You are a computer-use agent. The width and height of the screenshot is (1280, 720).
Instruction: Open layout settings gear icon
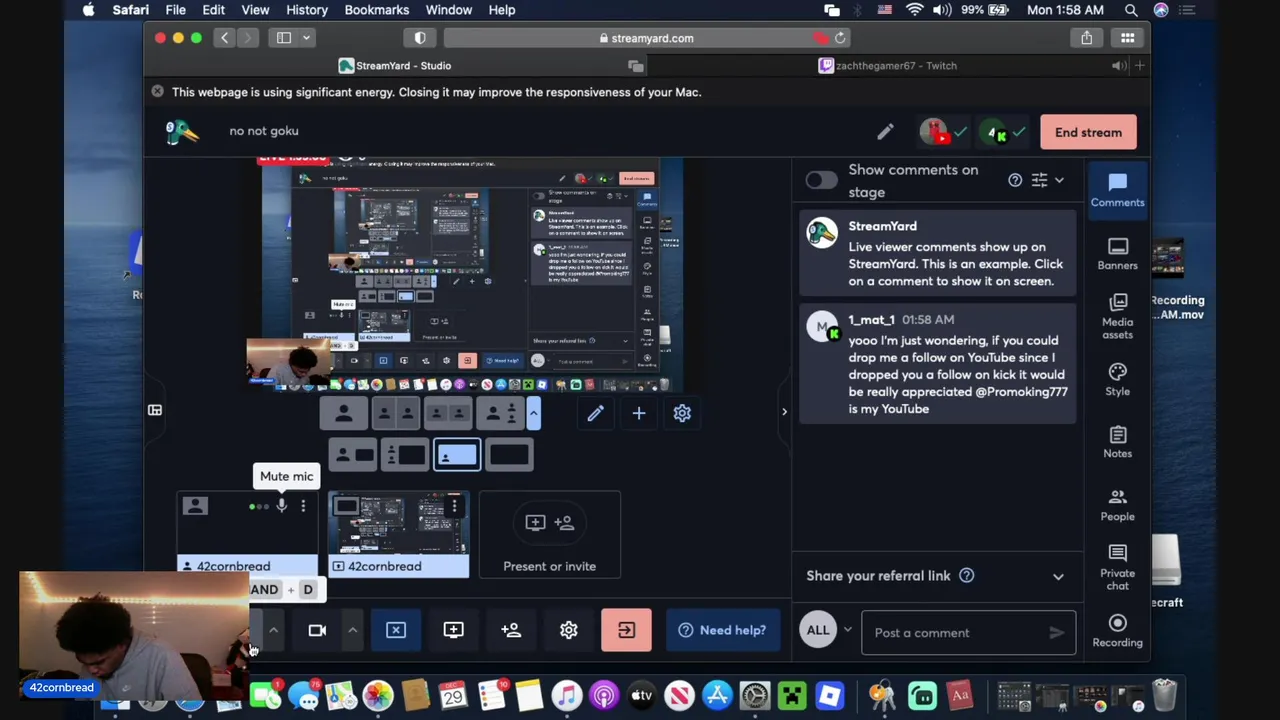pos(682,413)
